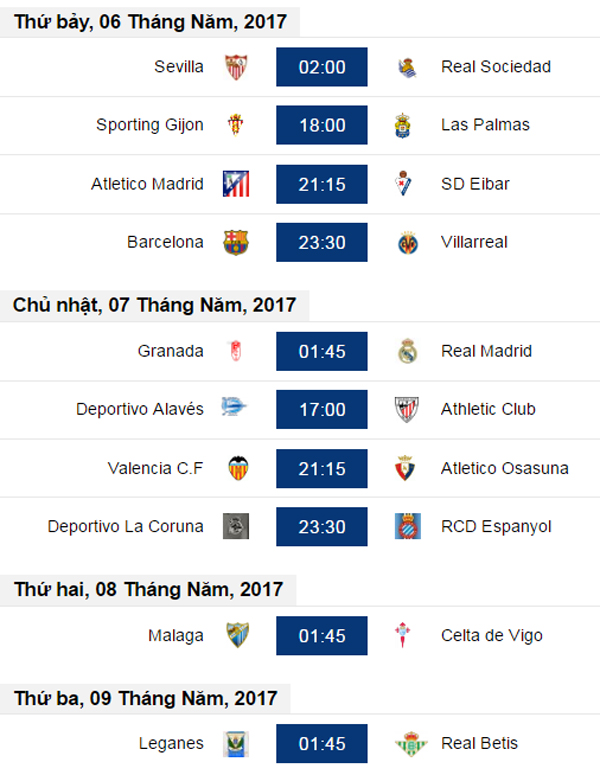Click the RCD Espanyol crest icon
Viewport: 600px width, 775px height.
click(408, 526)
